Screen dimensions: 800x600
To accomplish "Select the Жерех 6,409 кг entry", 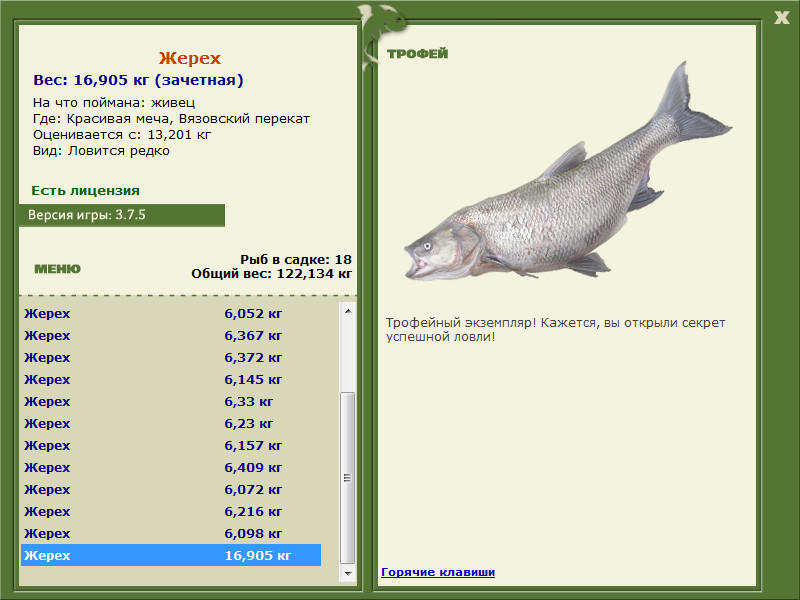I will click(171, 467).
